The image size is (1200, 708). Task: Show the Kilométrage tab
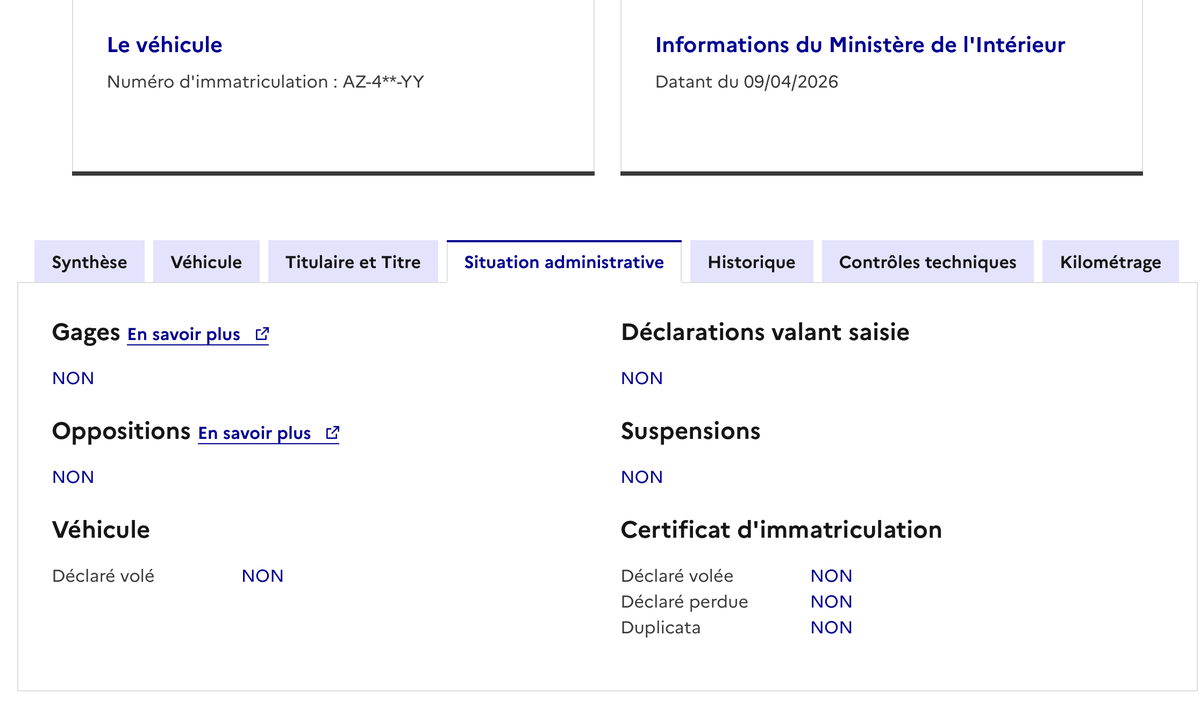(x=1110, y=262)
